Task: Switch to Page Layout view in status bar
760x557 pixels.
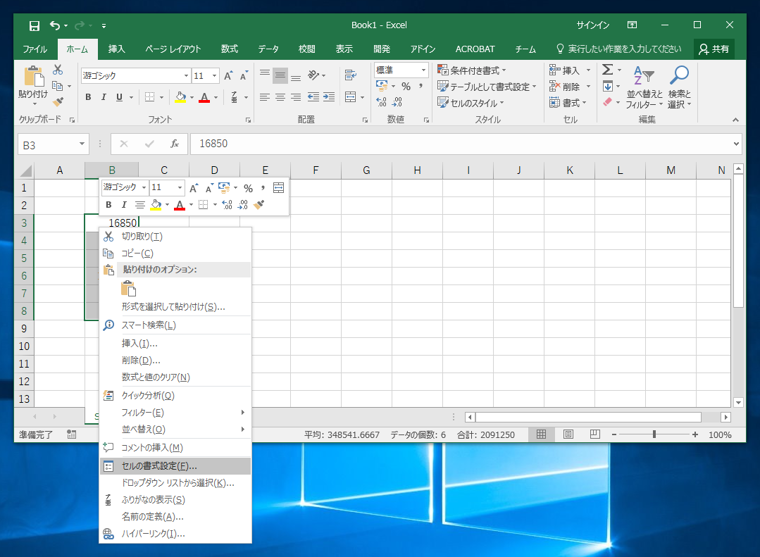Action: click(568, 434)
